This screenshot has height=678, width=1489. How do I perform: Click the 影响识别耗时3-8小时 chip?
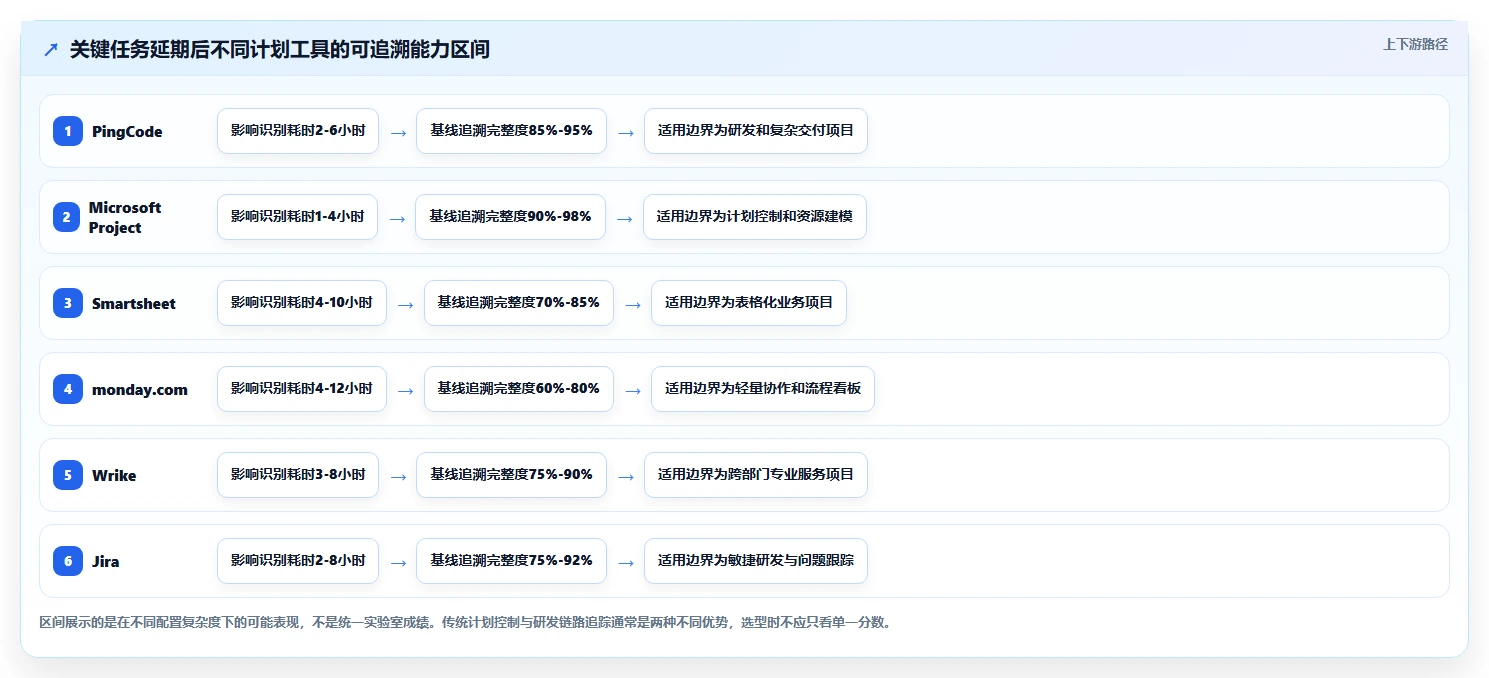298,475
